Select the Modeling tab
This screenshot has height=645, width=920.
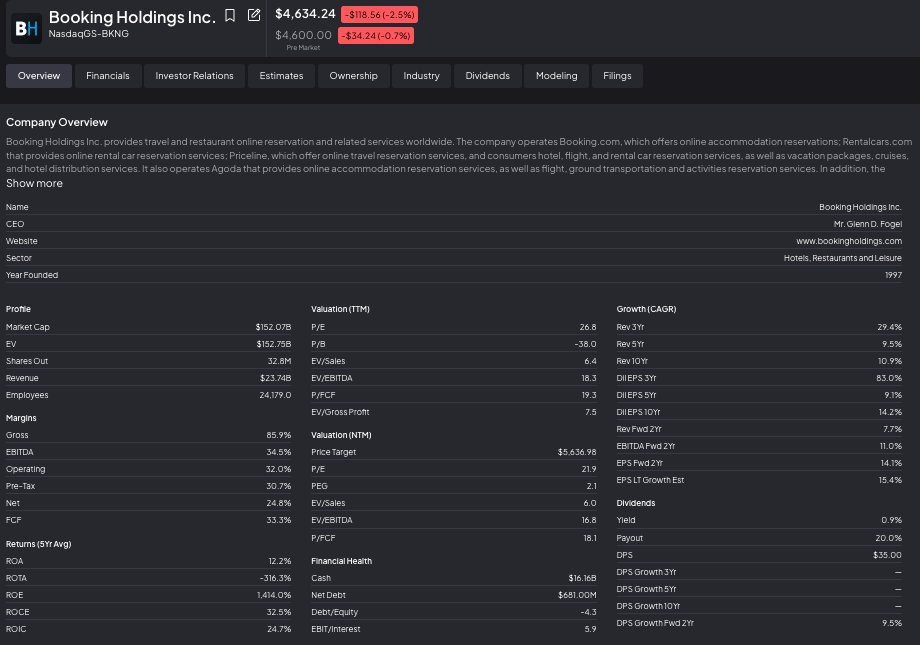click(556, 76)
